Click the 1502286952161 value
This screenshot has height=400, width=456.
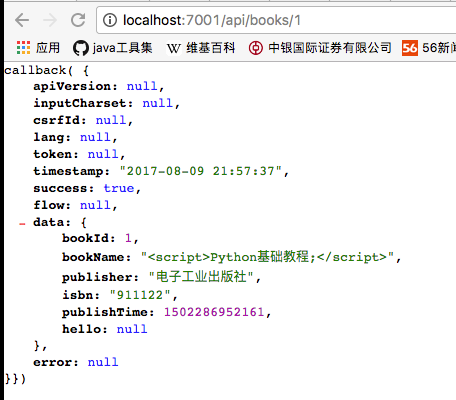pos(214,312)
